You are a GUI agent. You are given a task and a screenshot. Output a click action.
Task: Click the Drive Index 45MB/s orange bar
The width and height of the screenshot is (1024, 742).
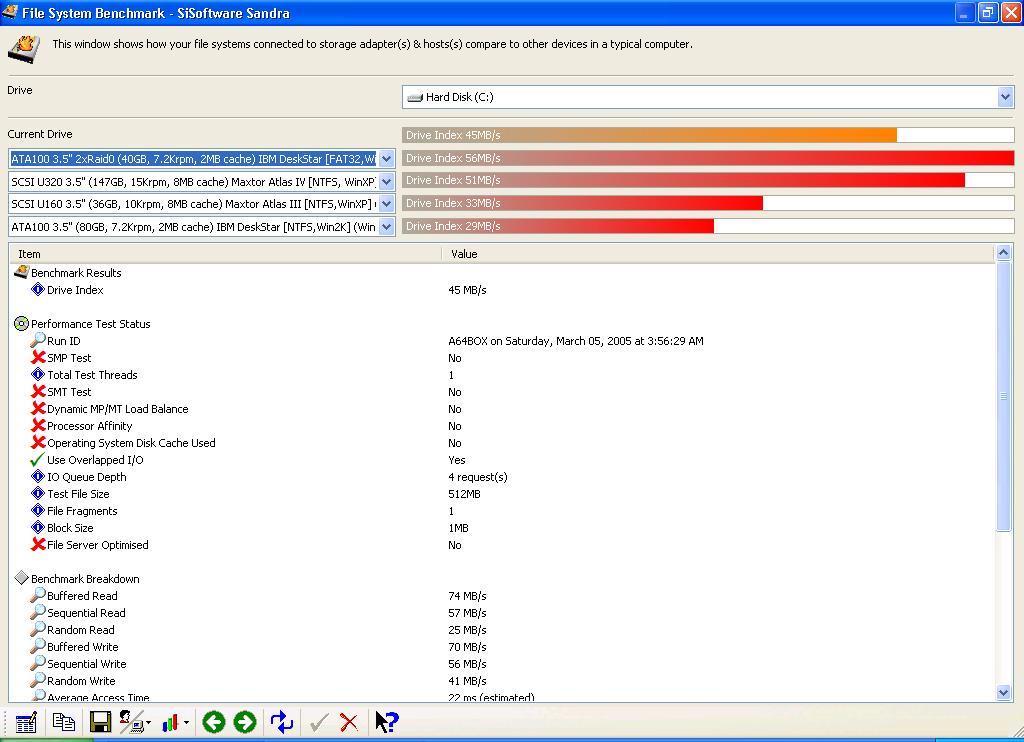(650, 135)
